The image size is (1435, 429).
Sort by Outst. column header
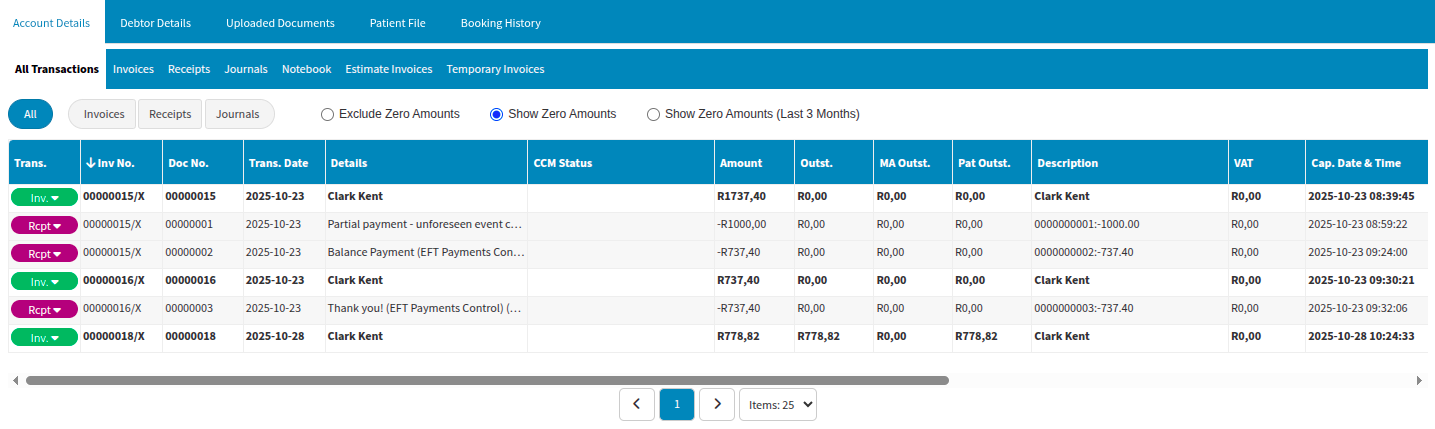click(x=834, y=162)
